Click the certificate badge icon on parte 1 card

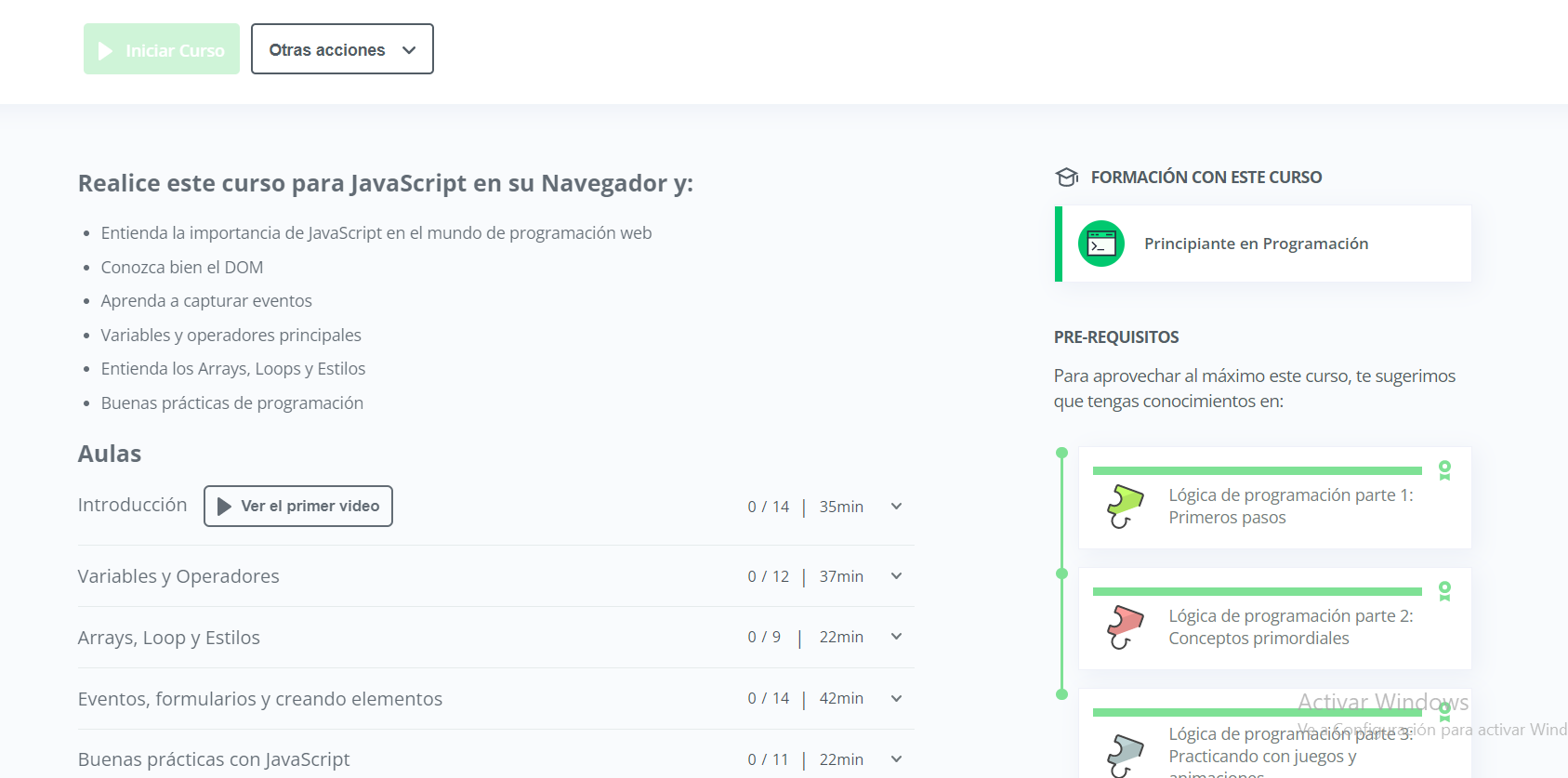coord(1444,470)
